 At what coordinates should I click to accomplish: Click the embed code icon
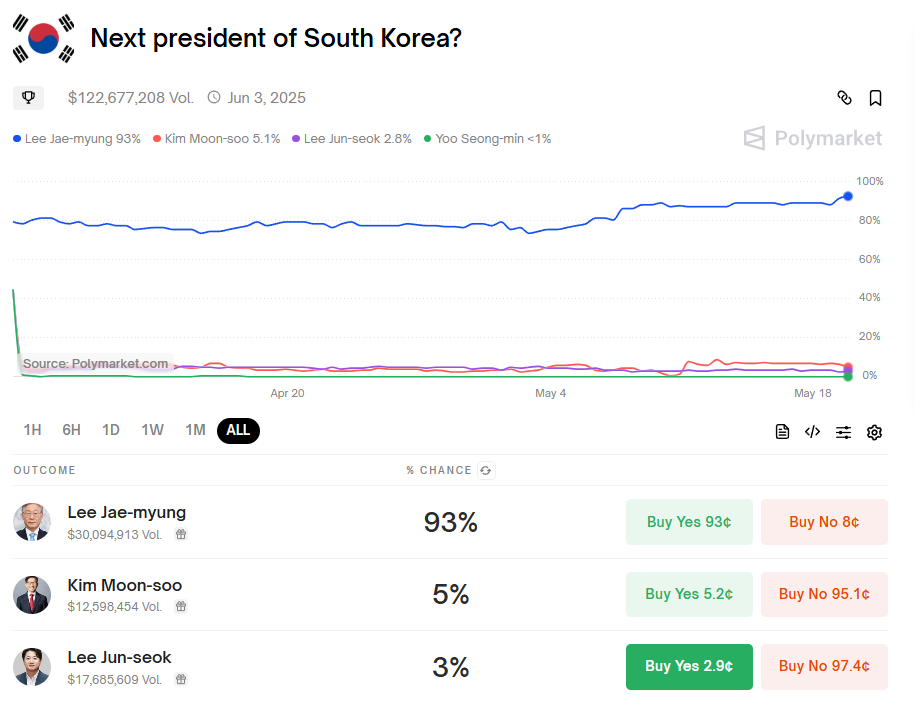tap(812, 432)
